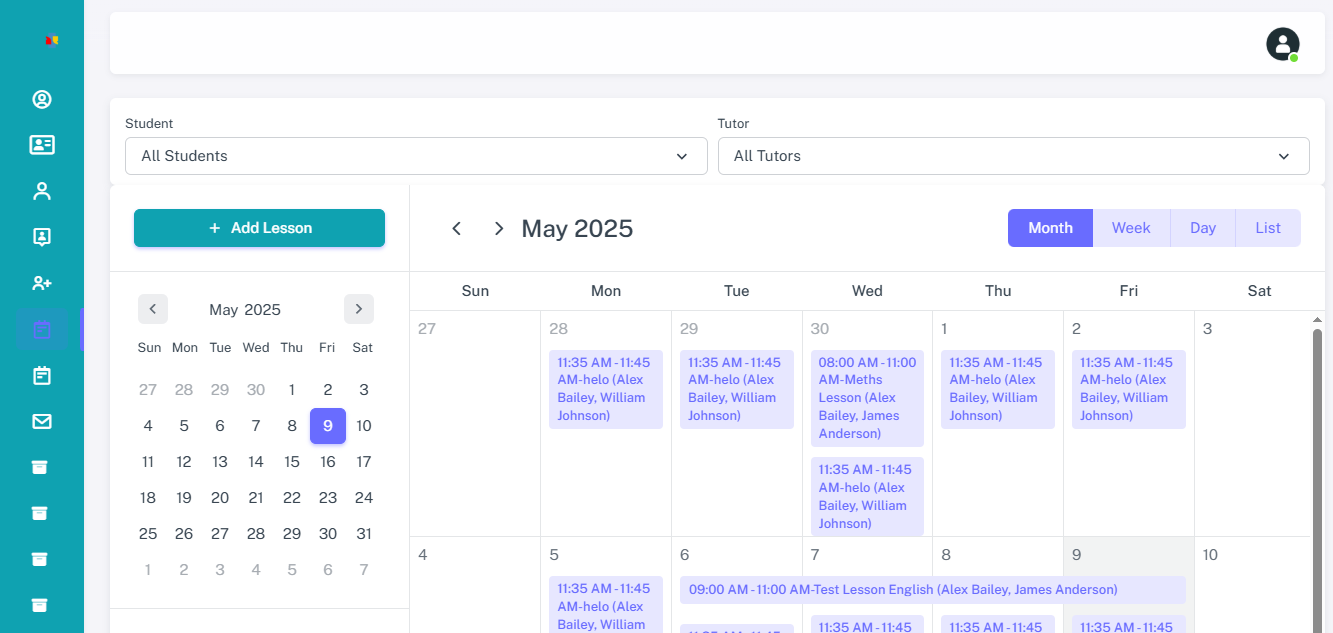Click the highlighted calendar sidebar icon
Image resolution: width=1333 pixels, height=633 pixels.
click(42, 329)
